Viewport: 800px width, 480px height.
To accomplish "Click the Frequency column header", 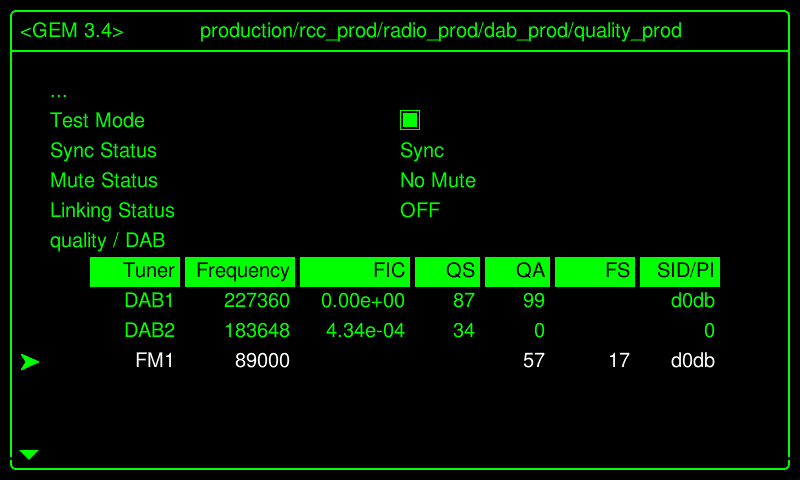I will point(240,271).
